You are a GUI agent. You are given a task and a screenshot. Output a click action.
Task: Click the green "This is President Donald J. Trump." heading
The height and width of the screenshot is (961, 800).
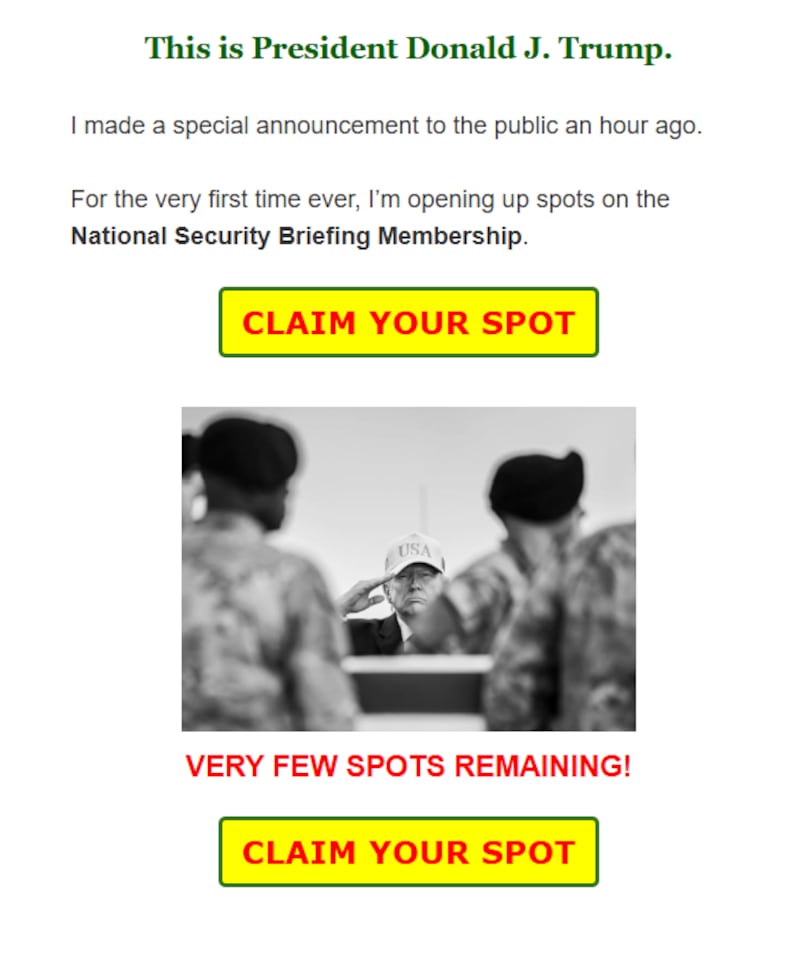[x=408, y=48]
